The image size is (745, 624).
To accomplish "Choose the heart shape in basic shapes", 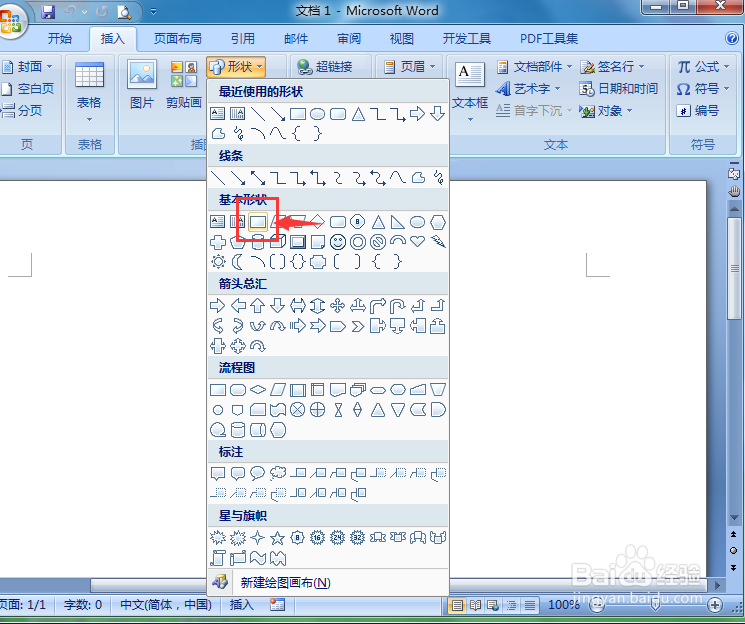I will 417,241.
